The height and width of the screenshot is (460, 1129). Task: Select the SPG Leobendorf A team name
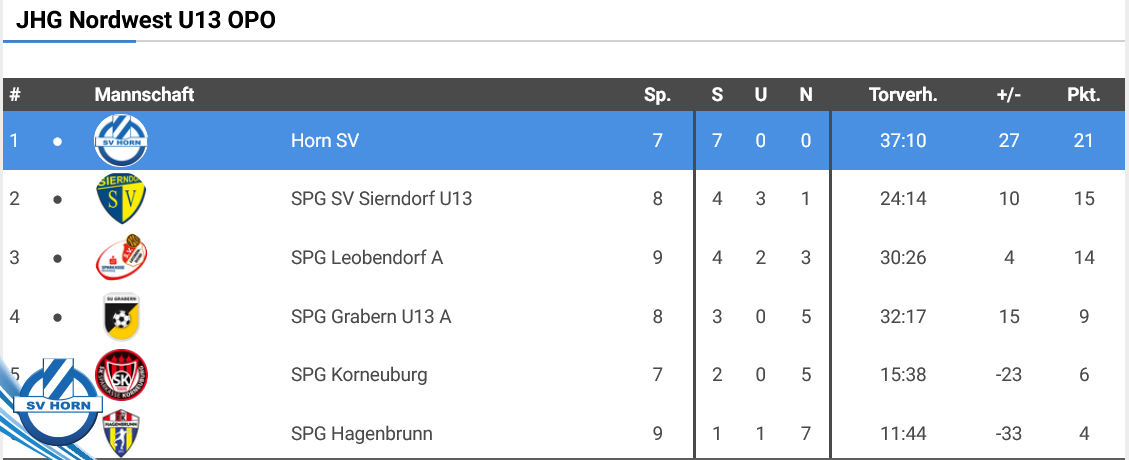[x=366, y=258]
